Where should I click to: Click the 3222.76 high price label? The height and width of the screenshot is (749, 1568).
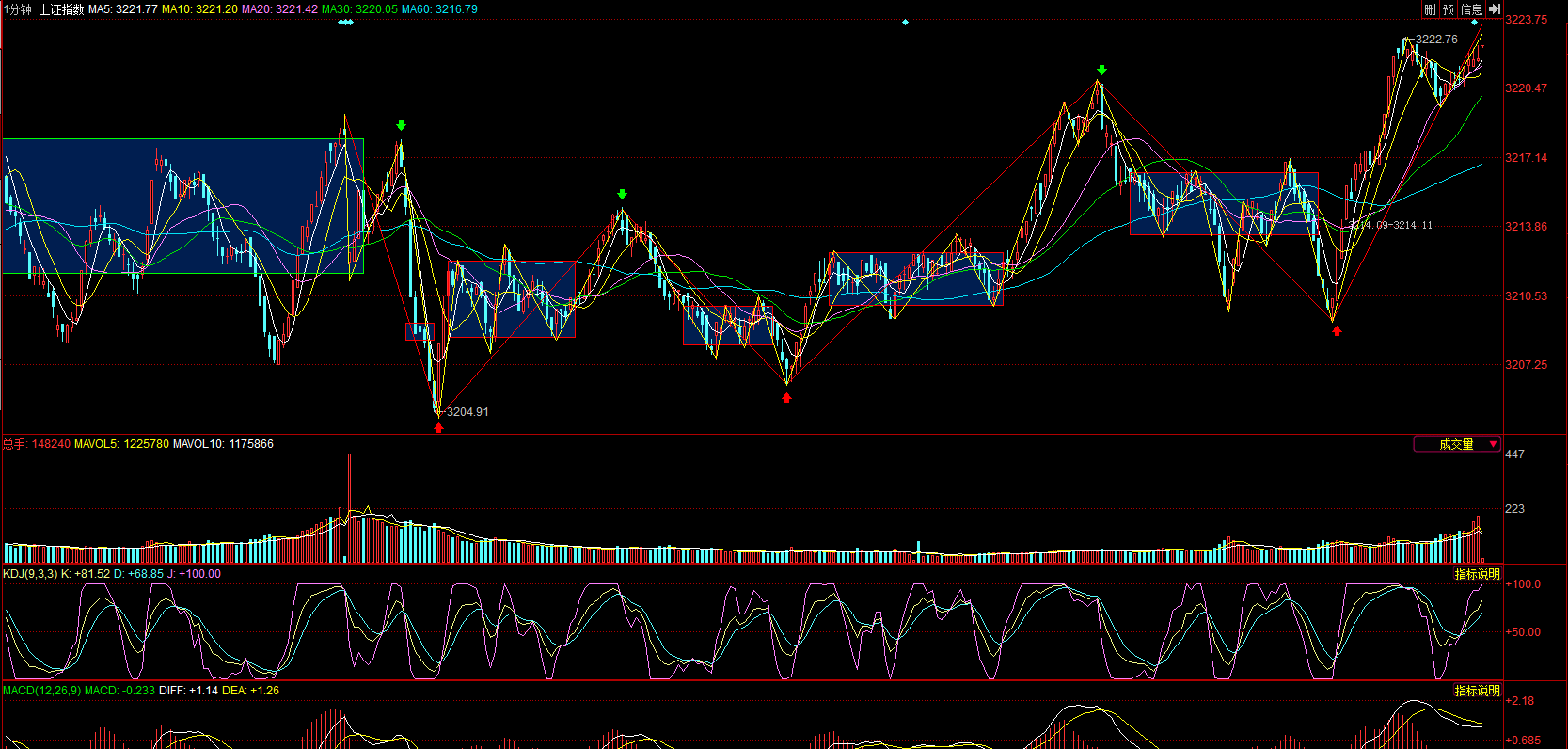pyautogui.click(x=1436, y=40)
